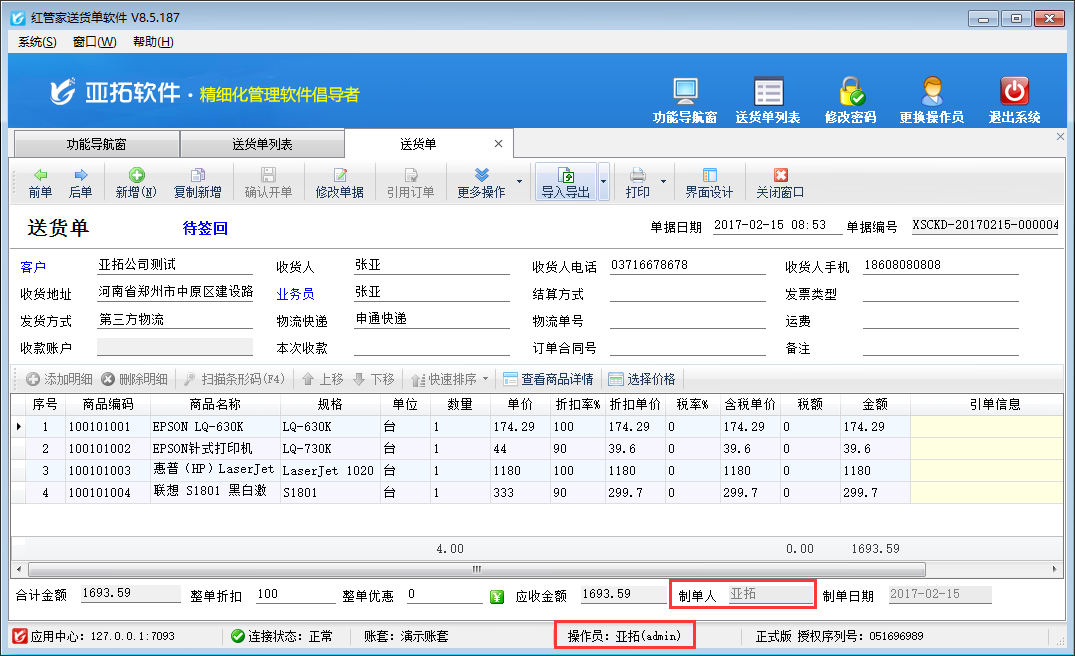Screen dimensions: 1075x656
Task: Go to previous record with 前单
Action: click(x=40, y=183)
